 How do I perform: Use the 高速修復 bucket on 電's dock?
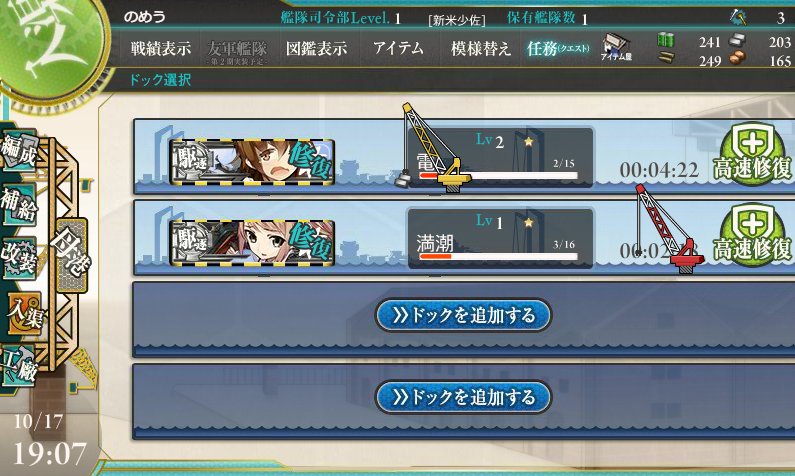[752, 155]
